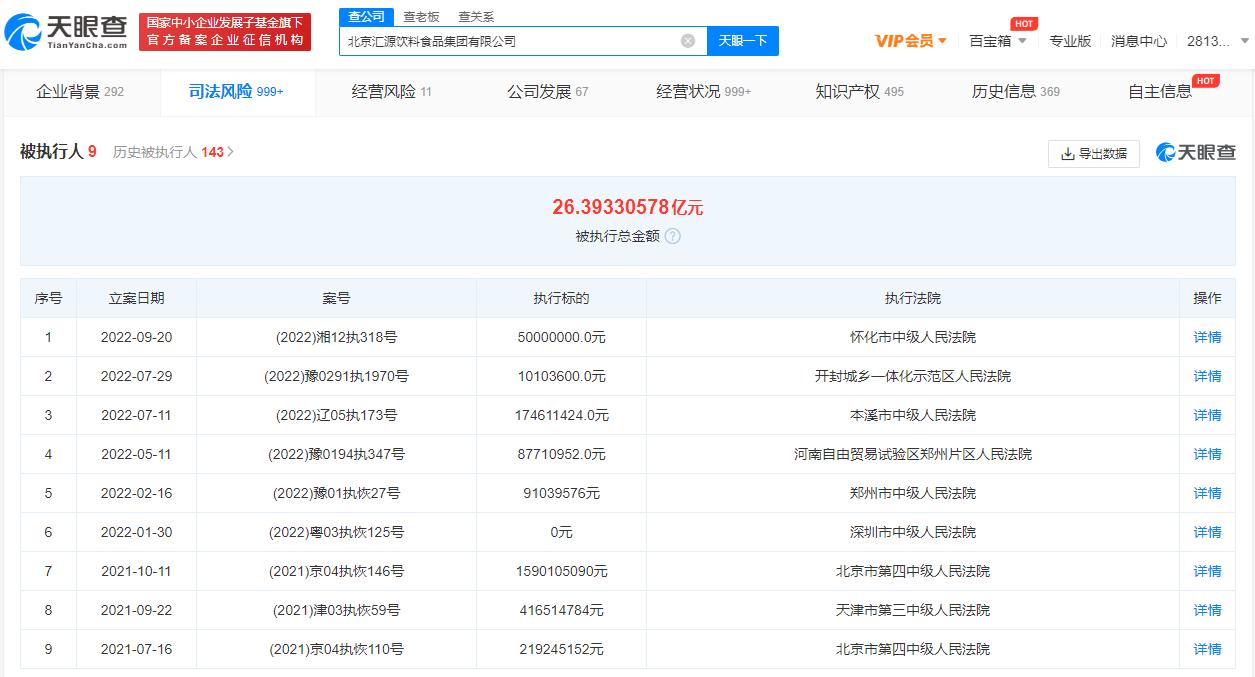Click the amount 10103600.0元
The height and width of the screenshot is (677, 1255).
coord(562,376)
